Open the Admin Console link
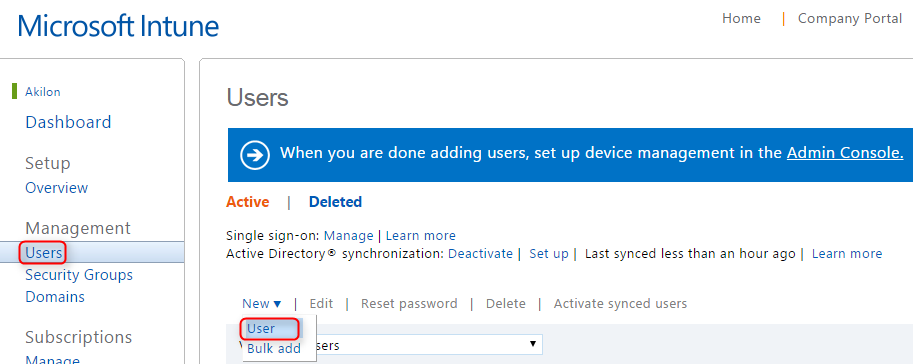 point(845,153)
